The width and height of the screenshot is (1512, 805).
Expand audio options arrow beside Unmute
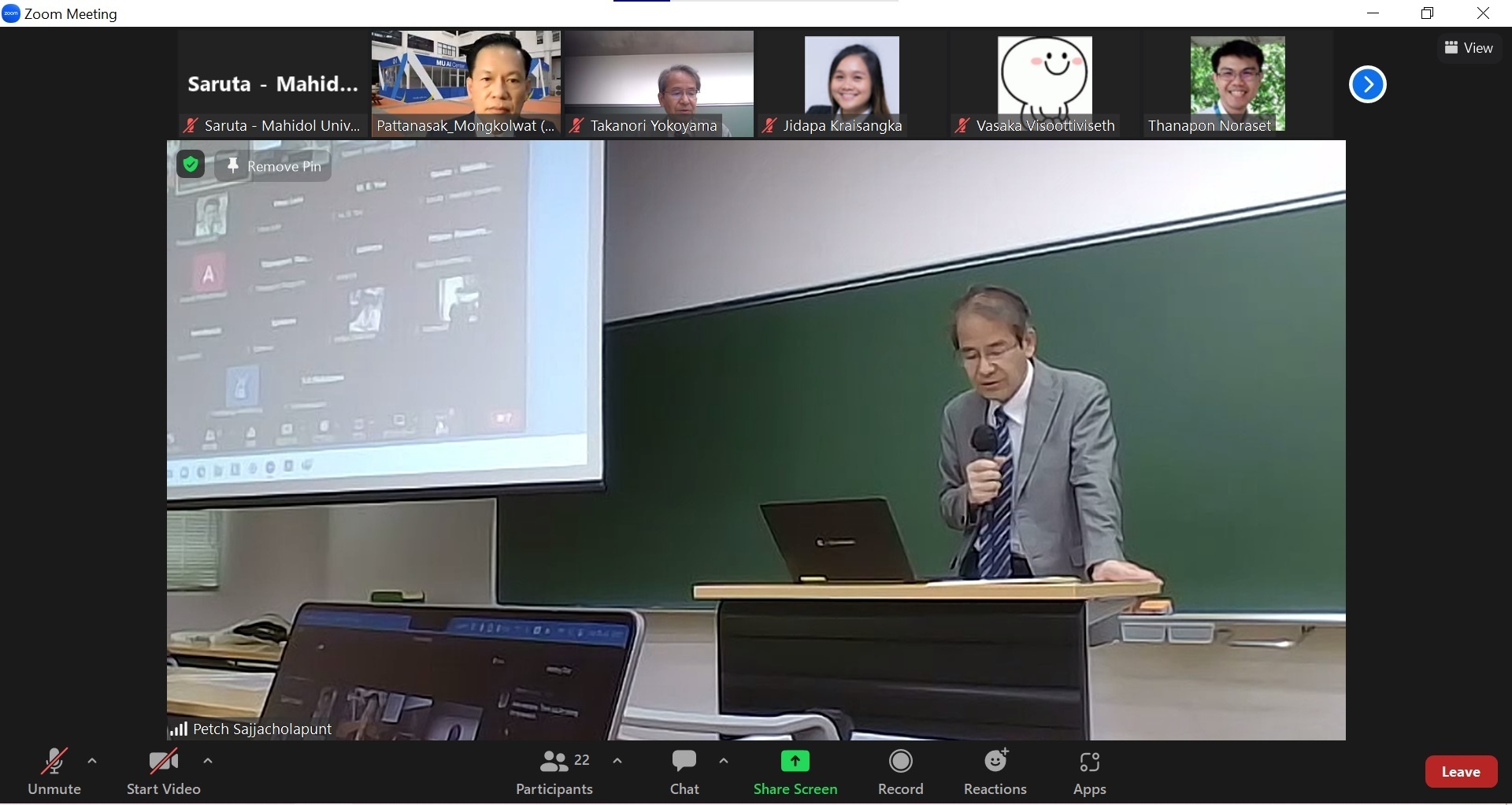pyautogui.click(x=92, y=761)
